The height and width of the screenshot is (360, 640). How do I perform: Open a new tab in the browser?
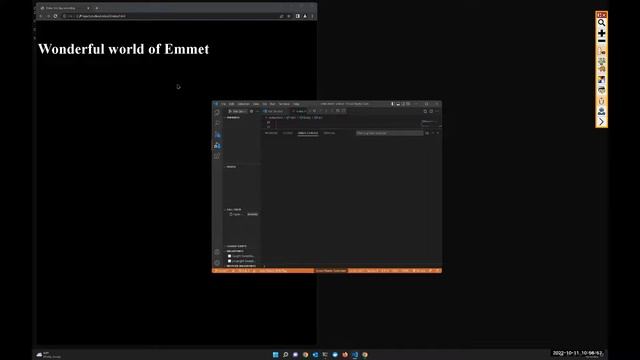pos(97,8)
